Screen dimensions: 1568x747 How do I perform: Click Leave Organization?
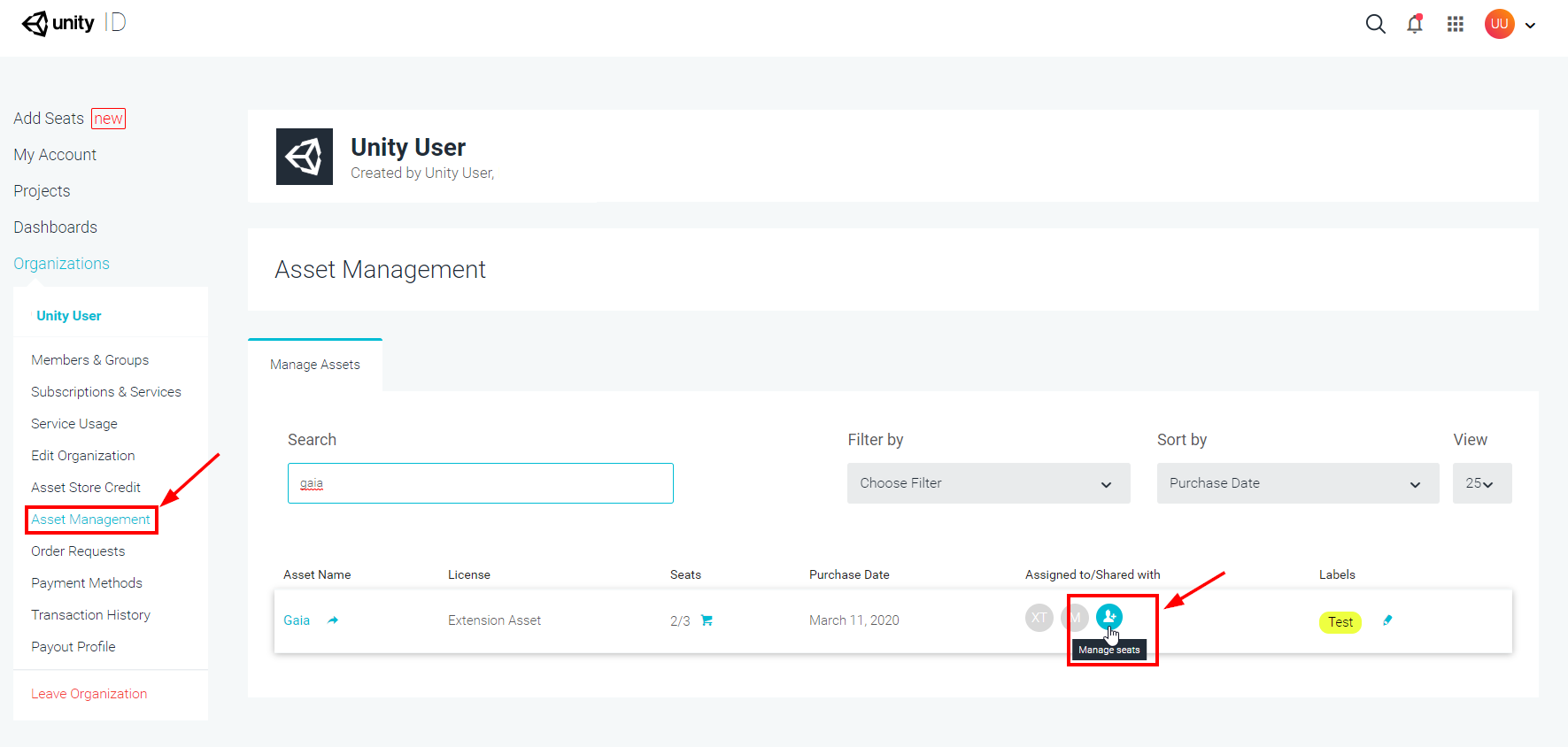point(89,694)
